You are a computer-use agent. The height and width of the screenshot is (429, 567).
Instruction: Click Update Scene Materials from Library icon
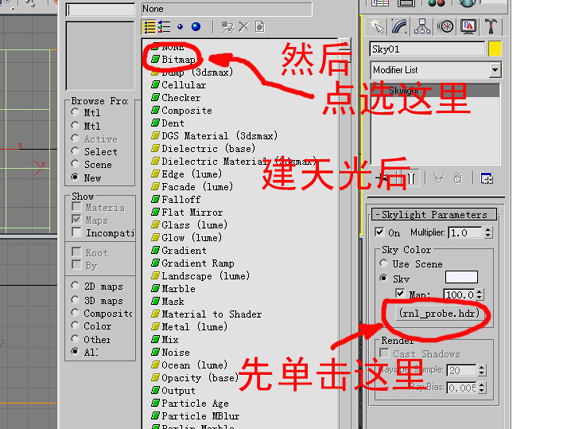(x=228, y=27)
